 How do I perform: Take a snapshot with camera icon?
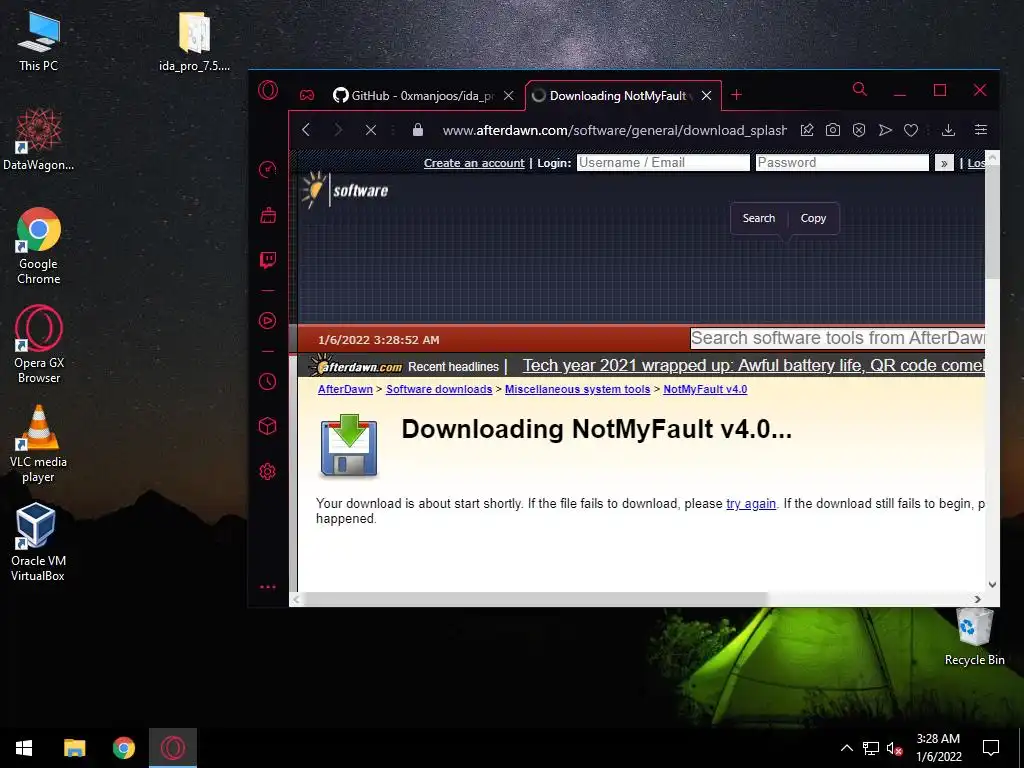(833, 130)
